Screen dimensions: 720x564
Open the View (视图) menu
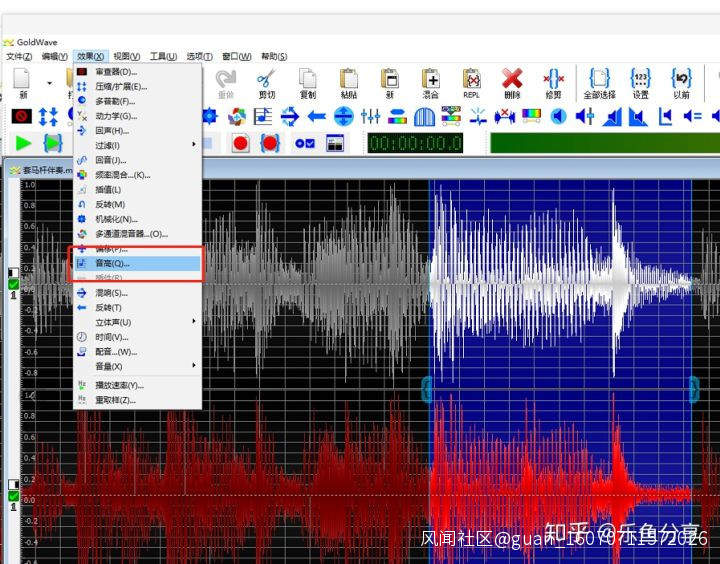124,56
